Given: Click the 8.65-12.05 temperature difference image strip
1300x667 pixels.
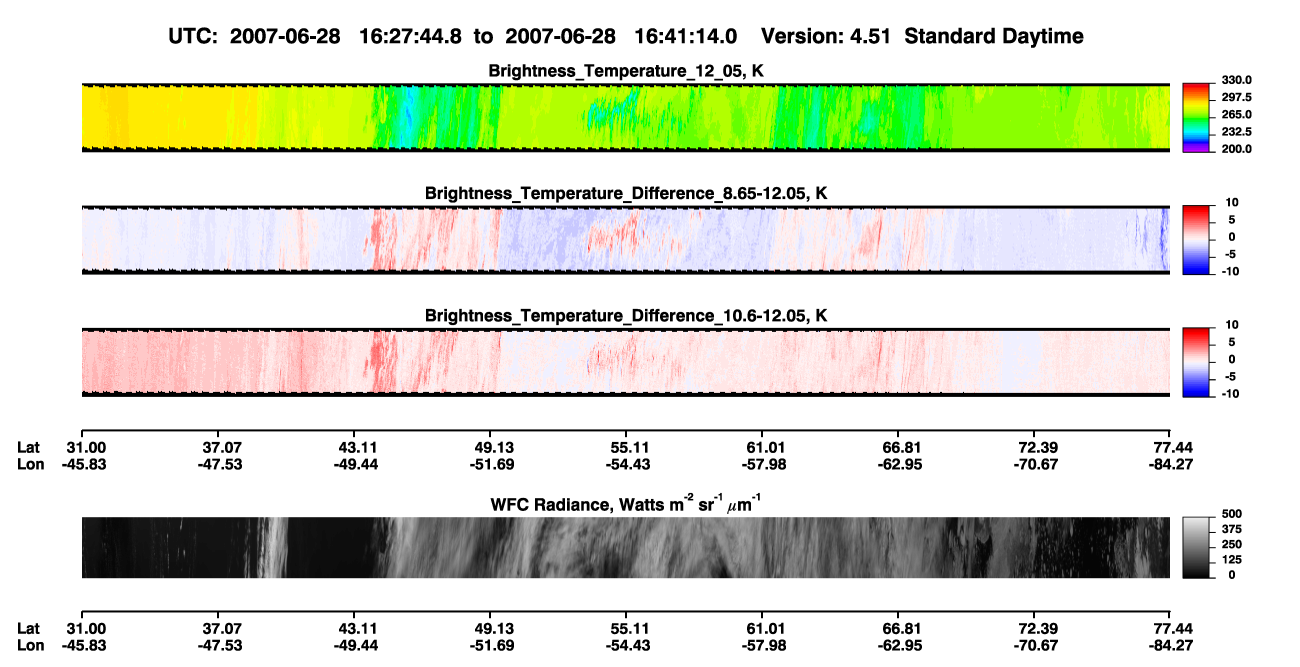Looking at the screenshot, I should click(625, 240).
